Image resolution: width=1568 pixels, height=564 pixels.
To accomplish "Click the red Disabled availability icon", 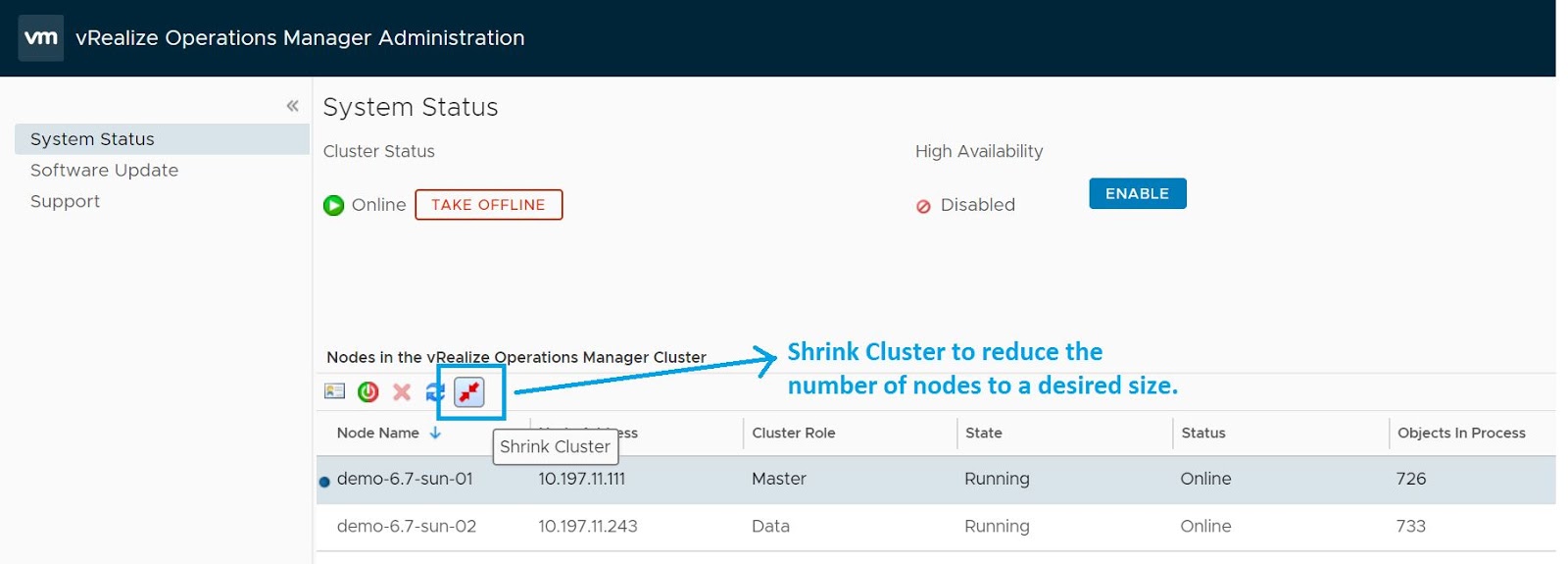I will pos(923,206).
